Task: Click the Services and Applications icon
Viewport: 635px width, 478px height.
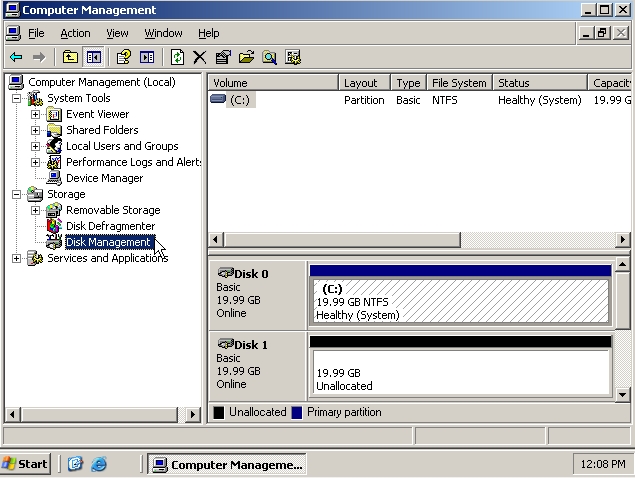Action: click(x=35, y=258)
